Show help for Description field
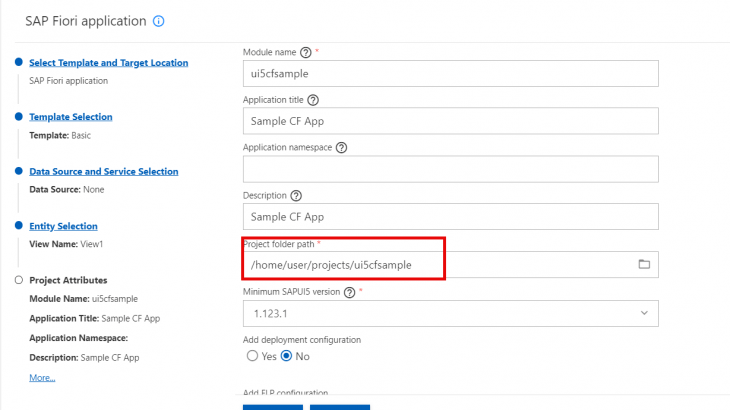The image size is (730, 410). pos(296,196)
